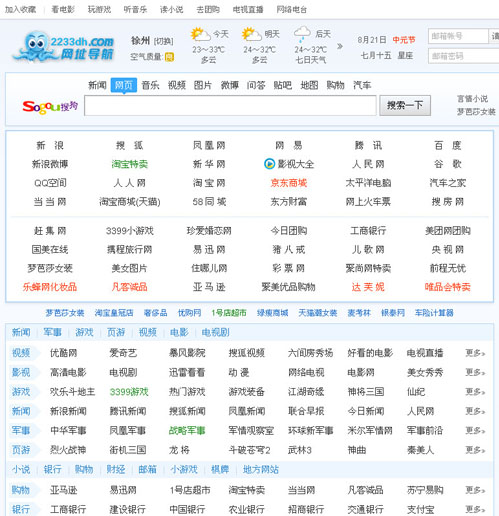The width and height of the screenshot is (499, 516).
Task: Switch to the 棋牌 category tab
Action: (x=220, y=470)
